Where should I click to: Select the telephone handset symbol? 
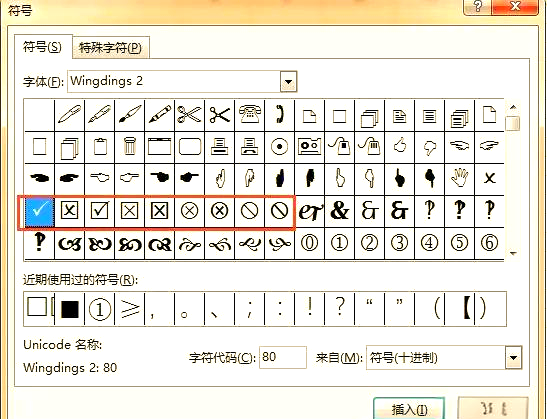pos(279,115)
